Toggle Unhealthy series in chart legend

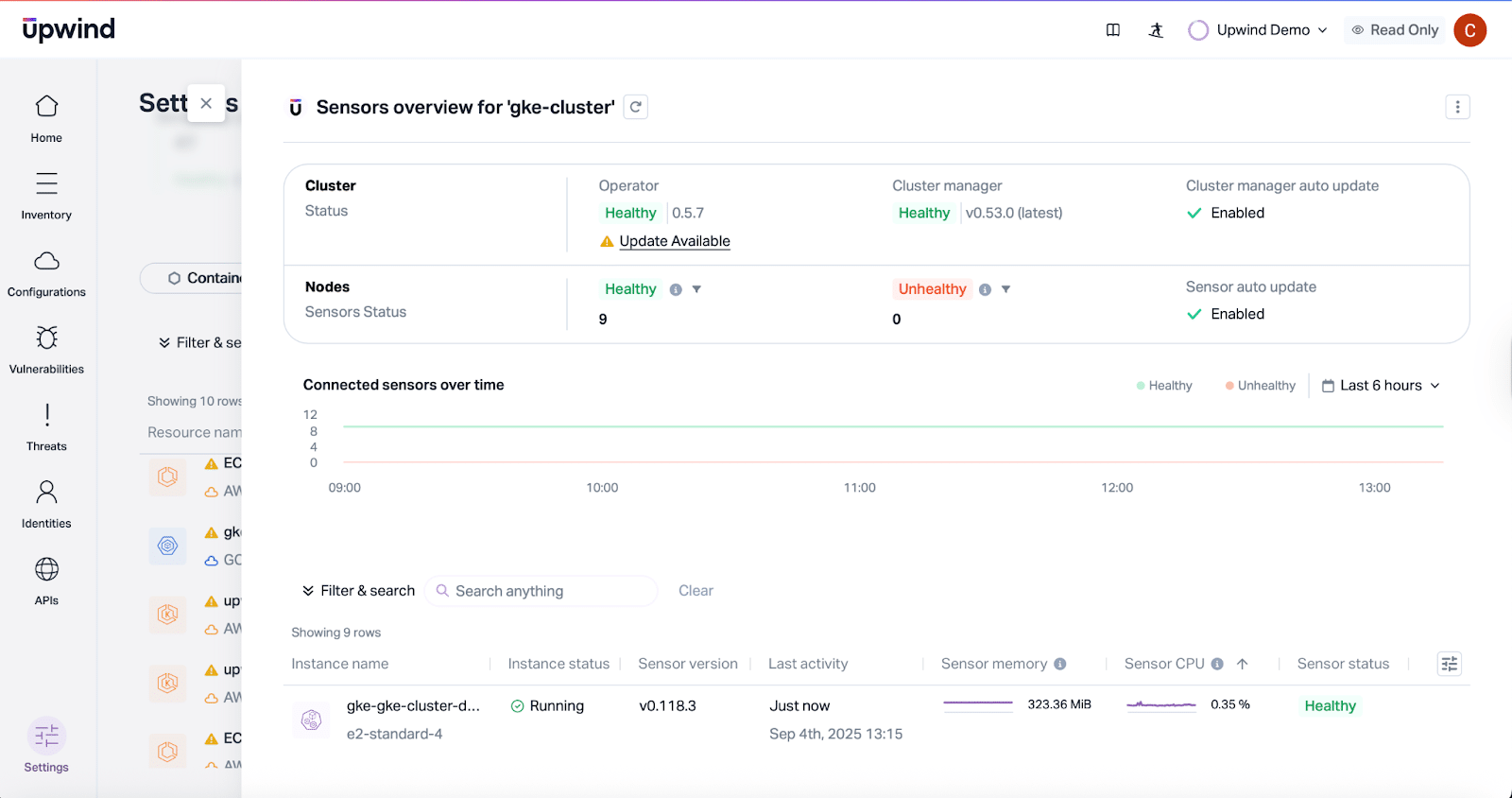(x=1261, y=386)
